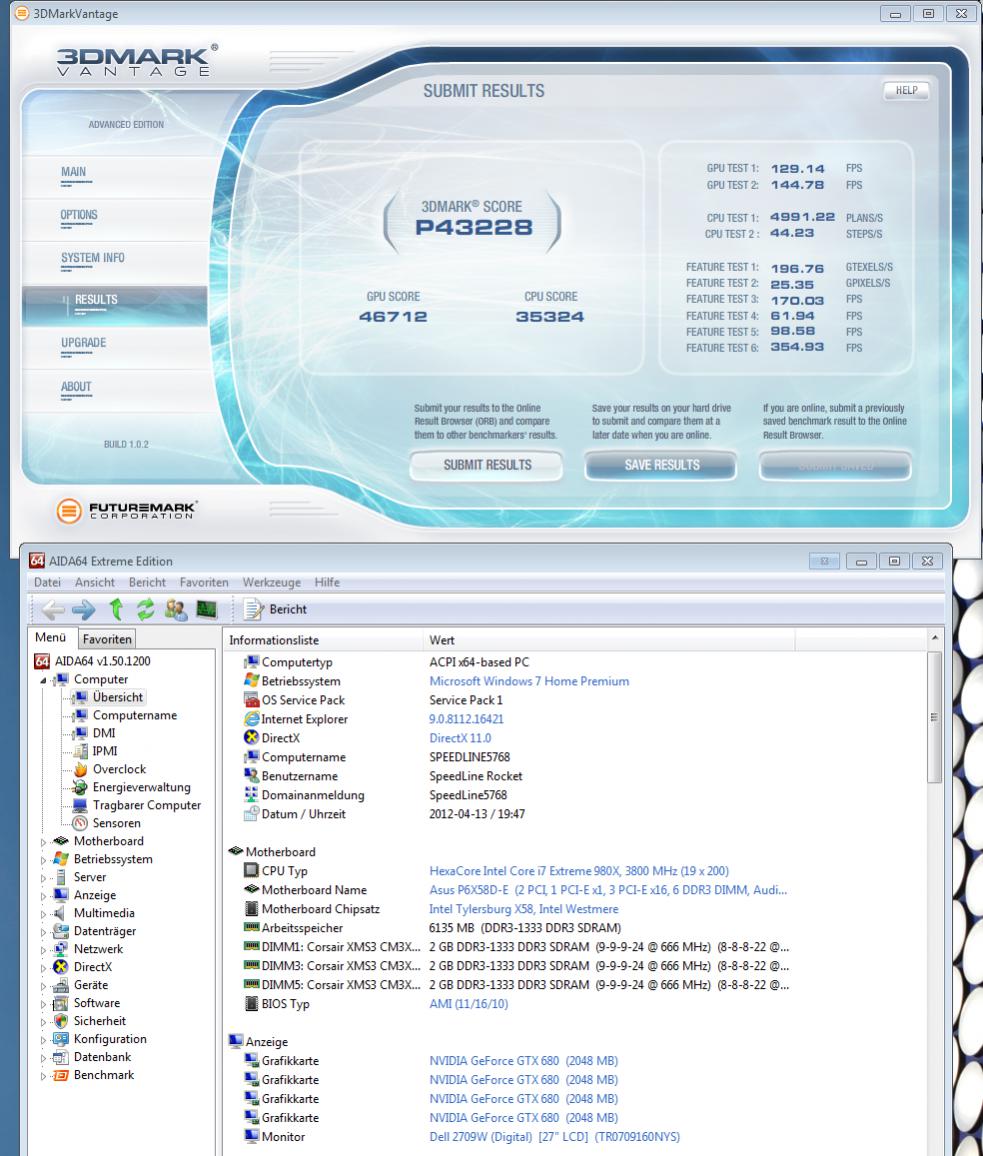Click the SUBMIT RESULTS button
Screen dimensions: 983x1156
(x=487, y=465)
